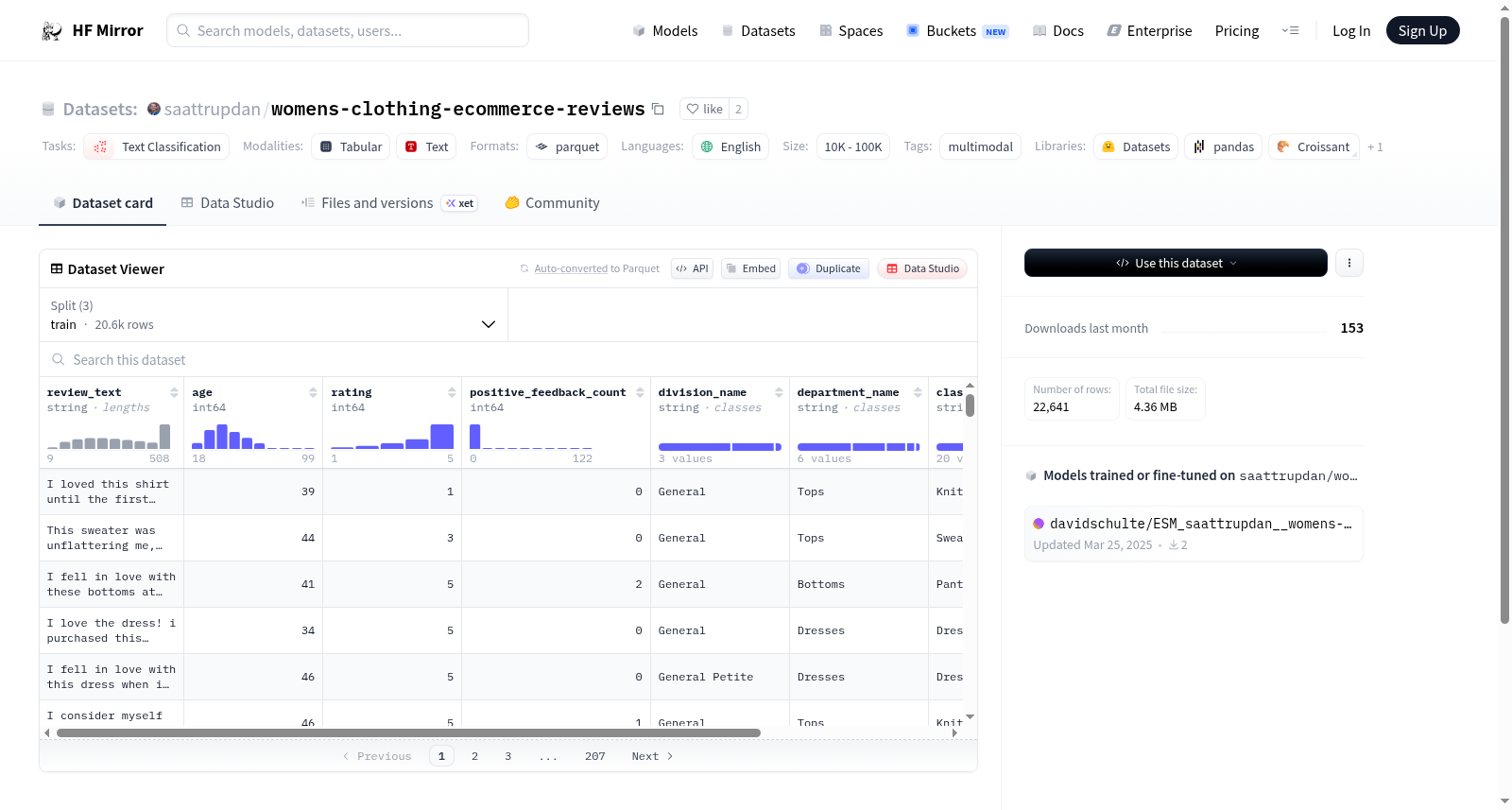1512x810 pixels.
Task: Switch to the Data Studio tab
Action: coord(228,203)
